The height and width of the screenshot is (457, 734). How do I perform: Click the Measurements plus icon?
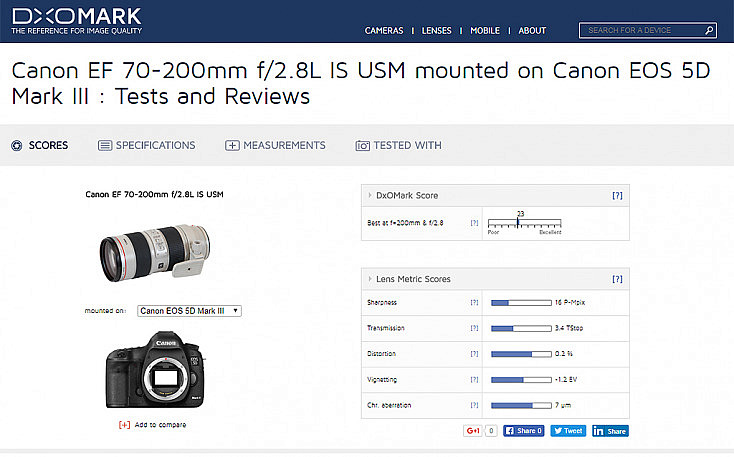click(x=232, y=146)
